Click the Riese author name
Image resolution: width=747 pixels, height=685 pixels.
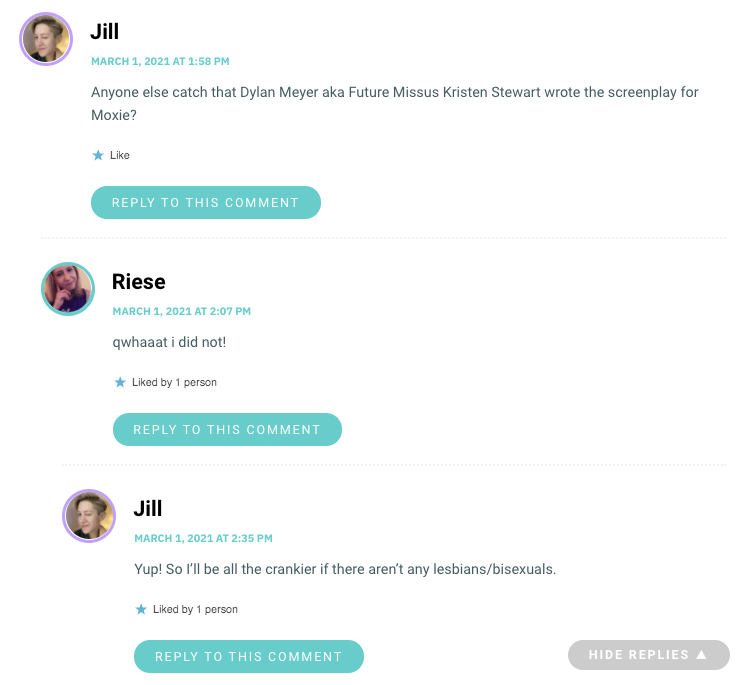139,282
